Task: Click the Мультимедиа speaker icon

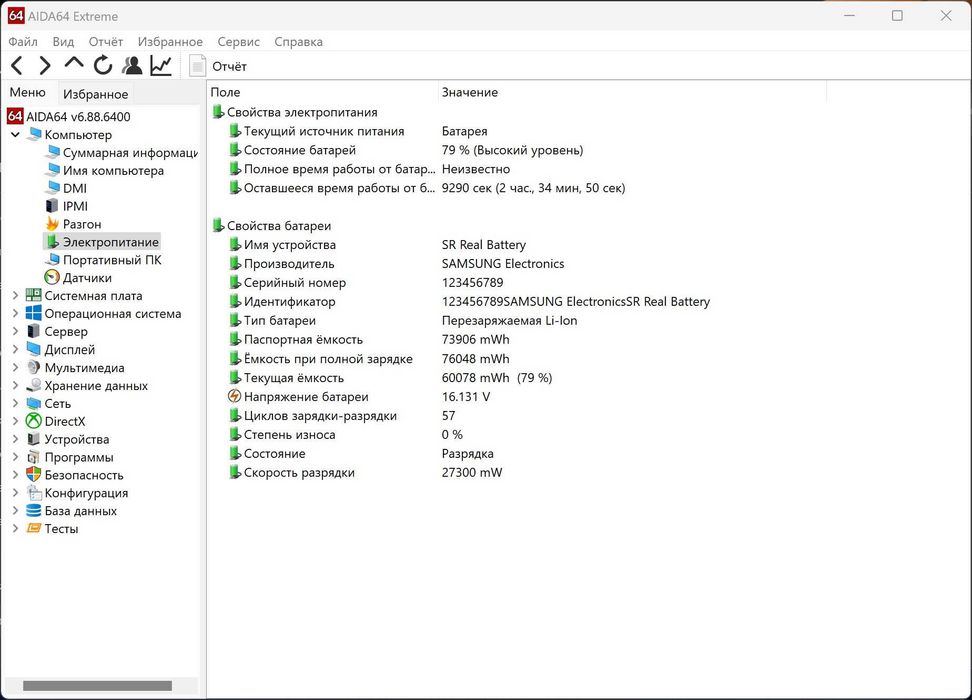Action: tap(33, 368)
